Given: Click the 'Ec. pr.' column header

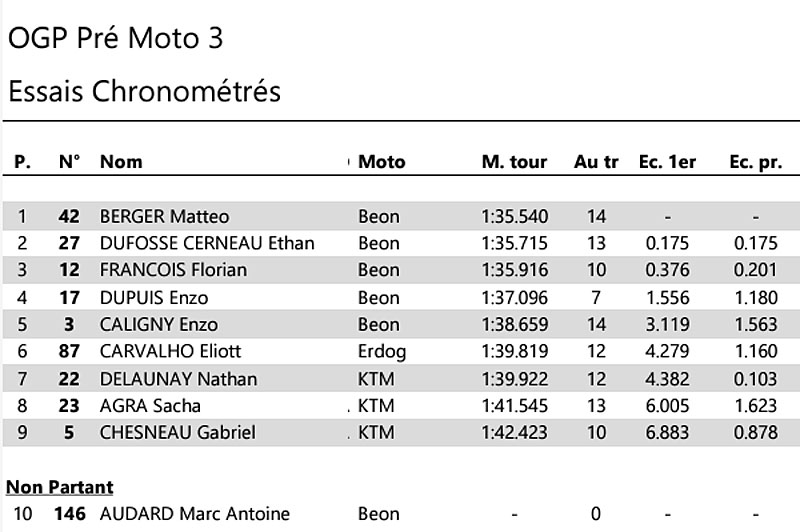Looking at the screenshot, I should (755, 162).
